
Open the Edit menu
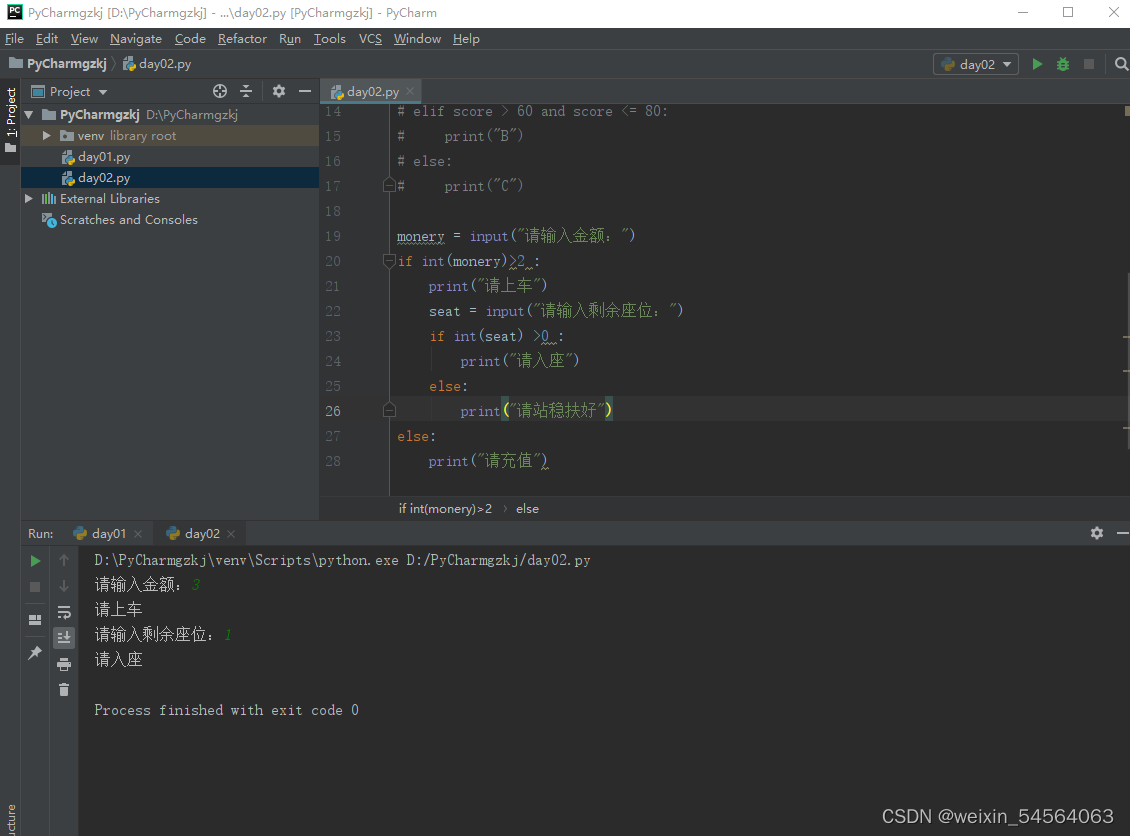tap(47, 39)
